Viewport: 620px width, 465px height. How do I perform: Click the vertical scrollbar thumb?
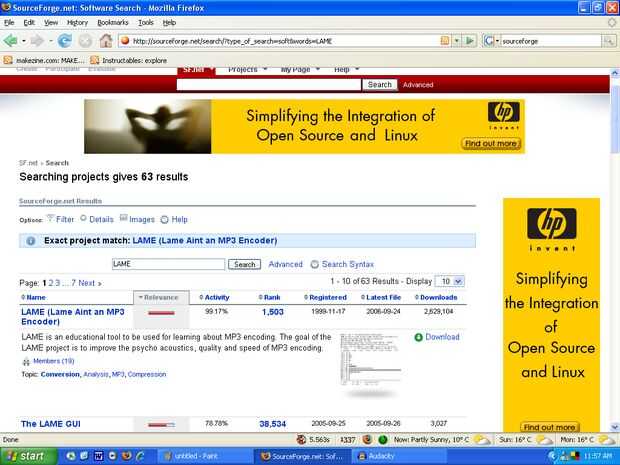pyautogui.click(x=615, y=119)
